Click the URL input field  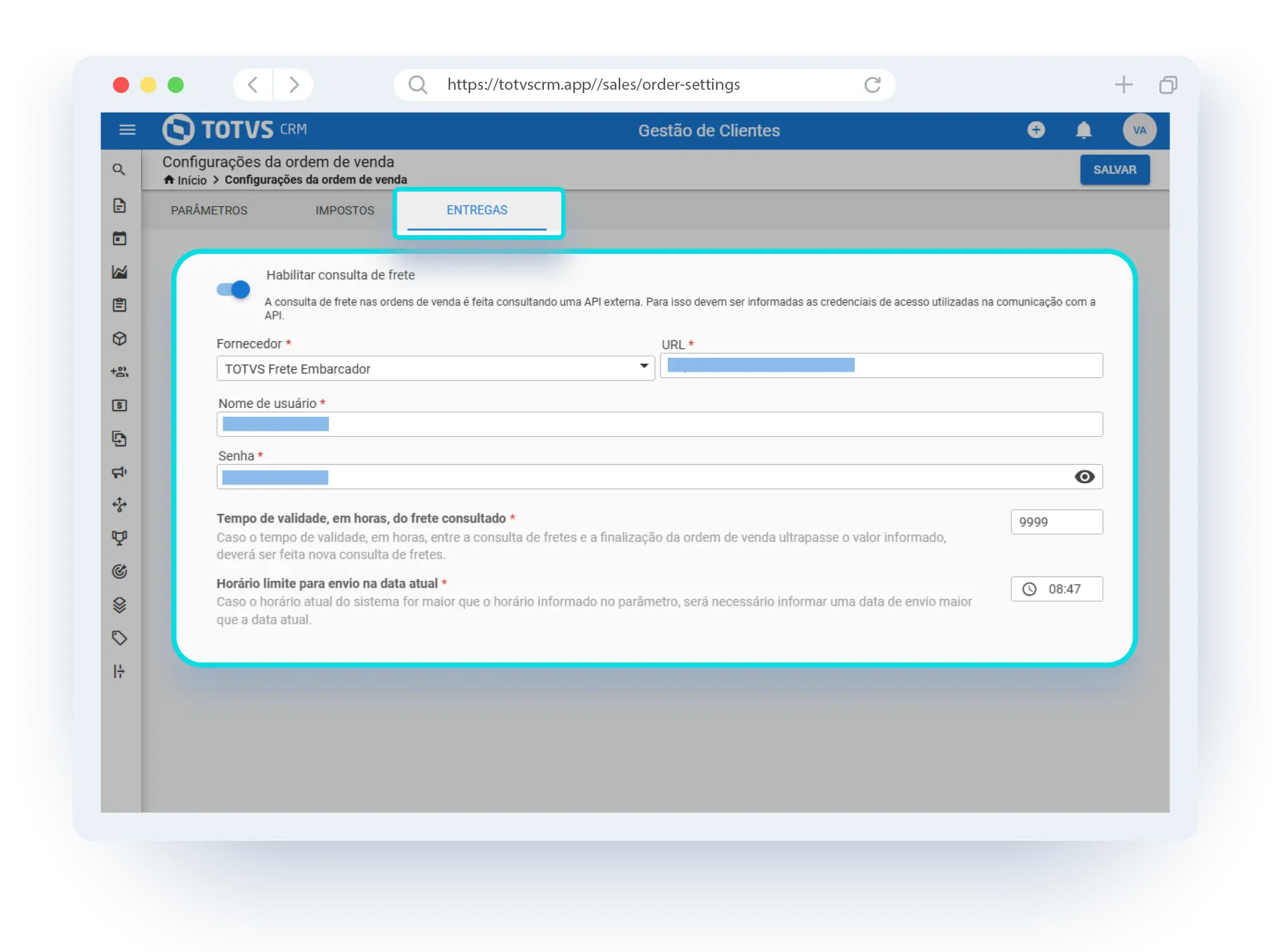tap(881, 366)
